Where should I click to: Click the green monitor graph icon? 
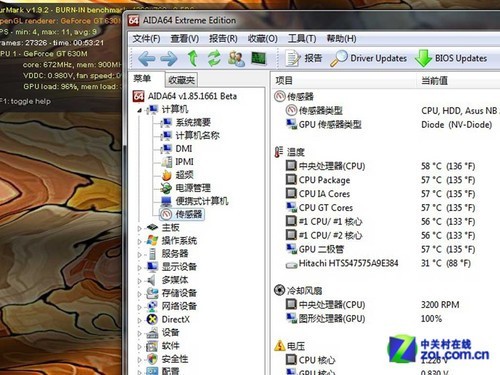259,58
